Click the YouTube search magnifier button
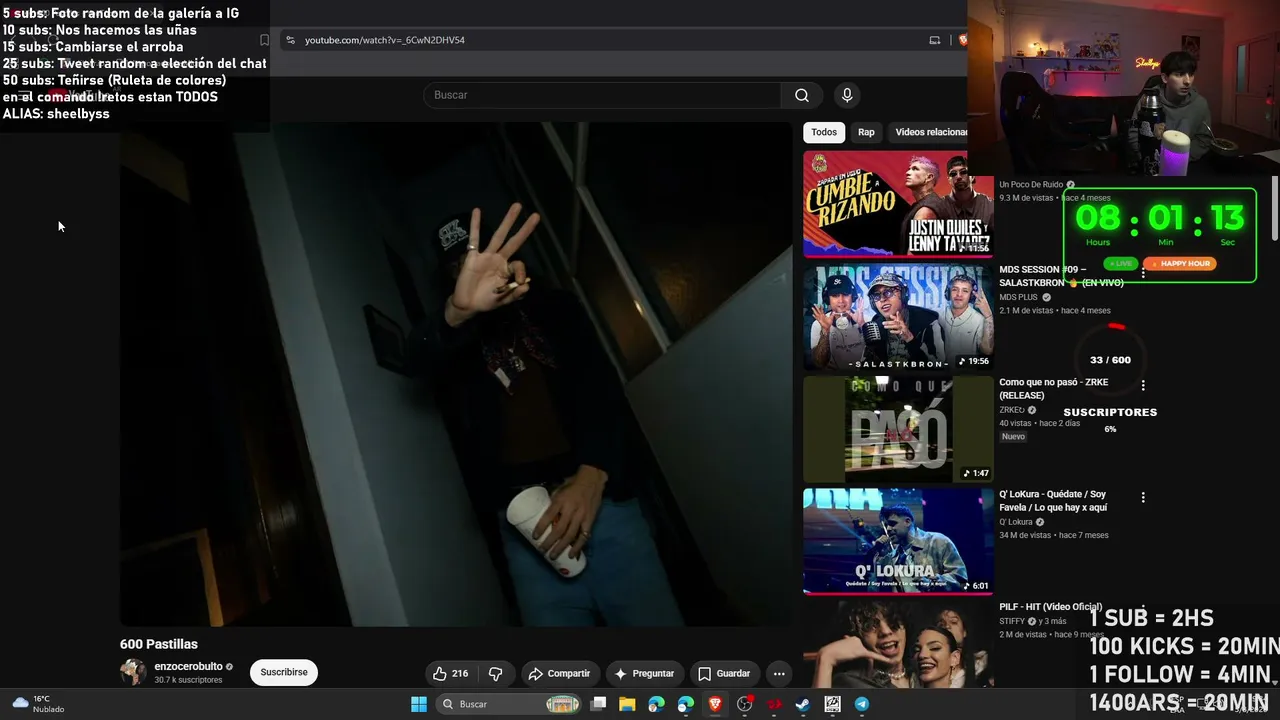 pos(802,95)
